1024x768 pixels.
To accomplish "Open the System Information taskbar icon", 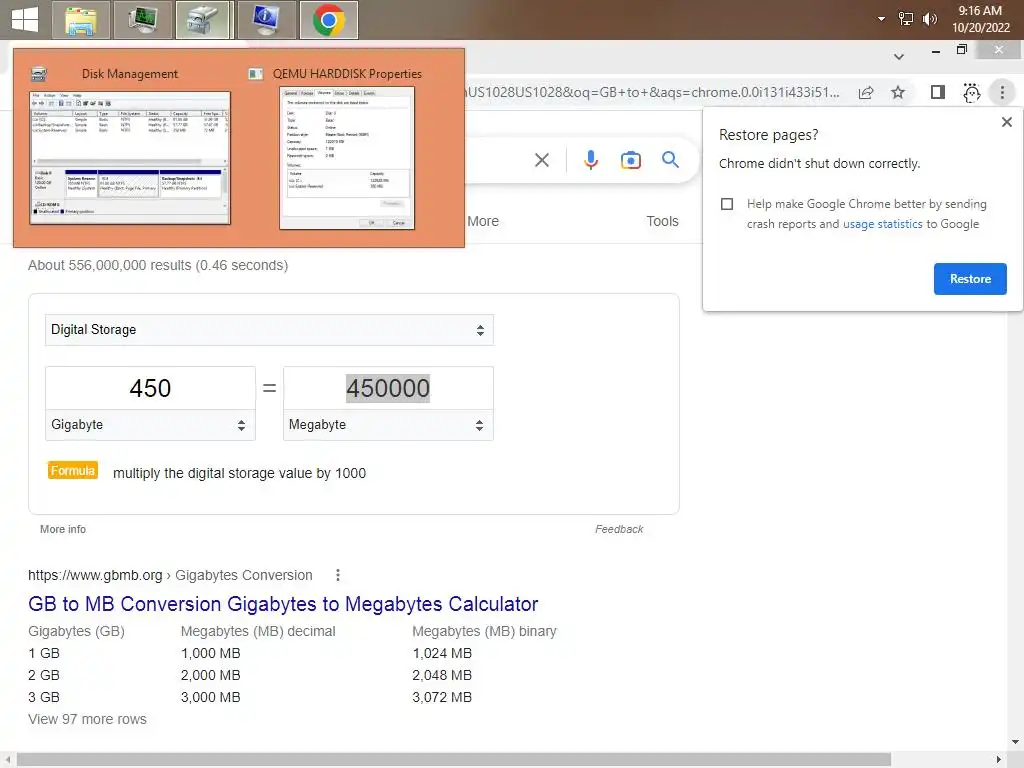I will click(264, 20).
